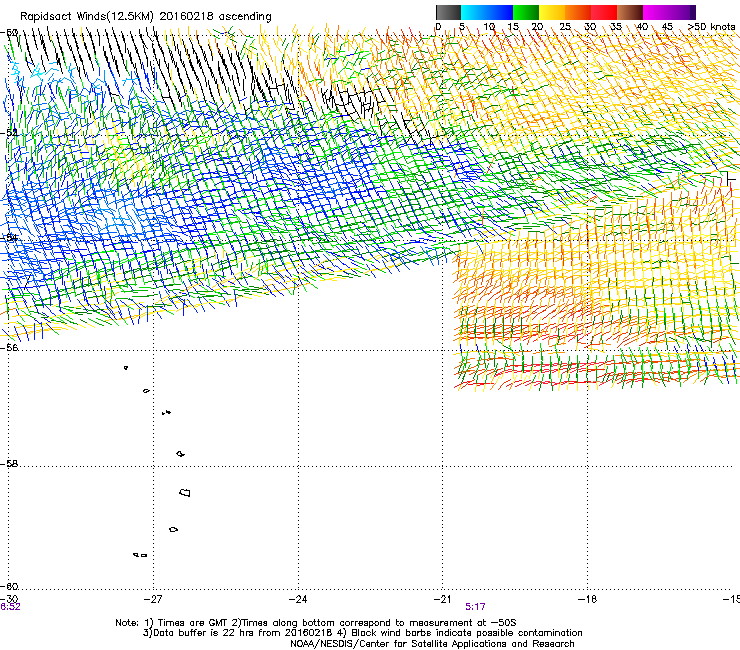Click the purple '6:52' pass time label

10,607
